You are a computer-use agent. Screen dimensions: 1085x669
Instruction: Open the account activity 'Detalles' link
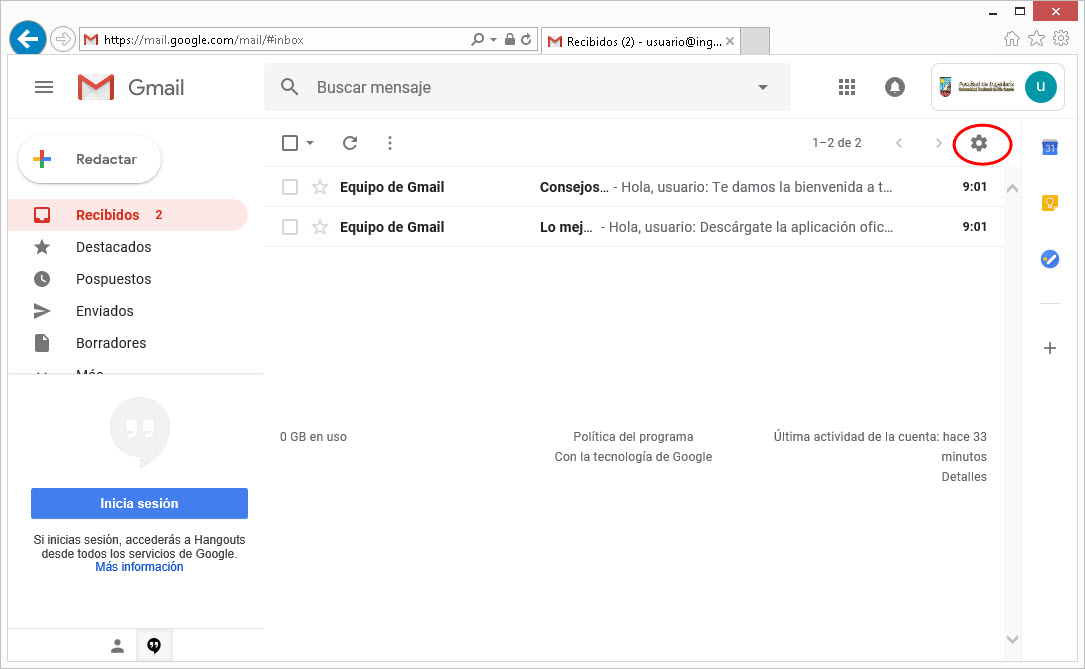point(964,477)
